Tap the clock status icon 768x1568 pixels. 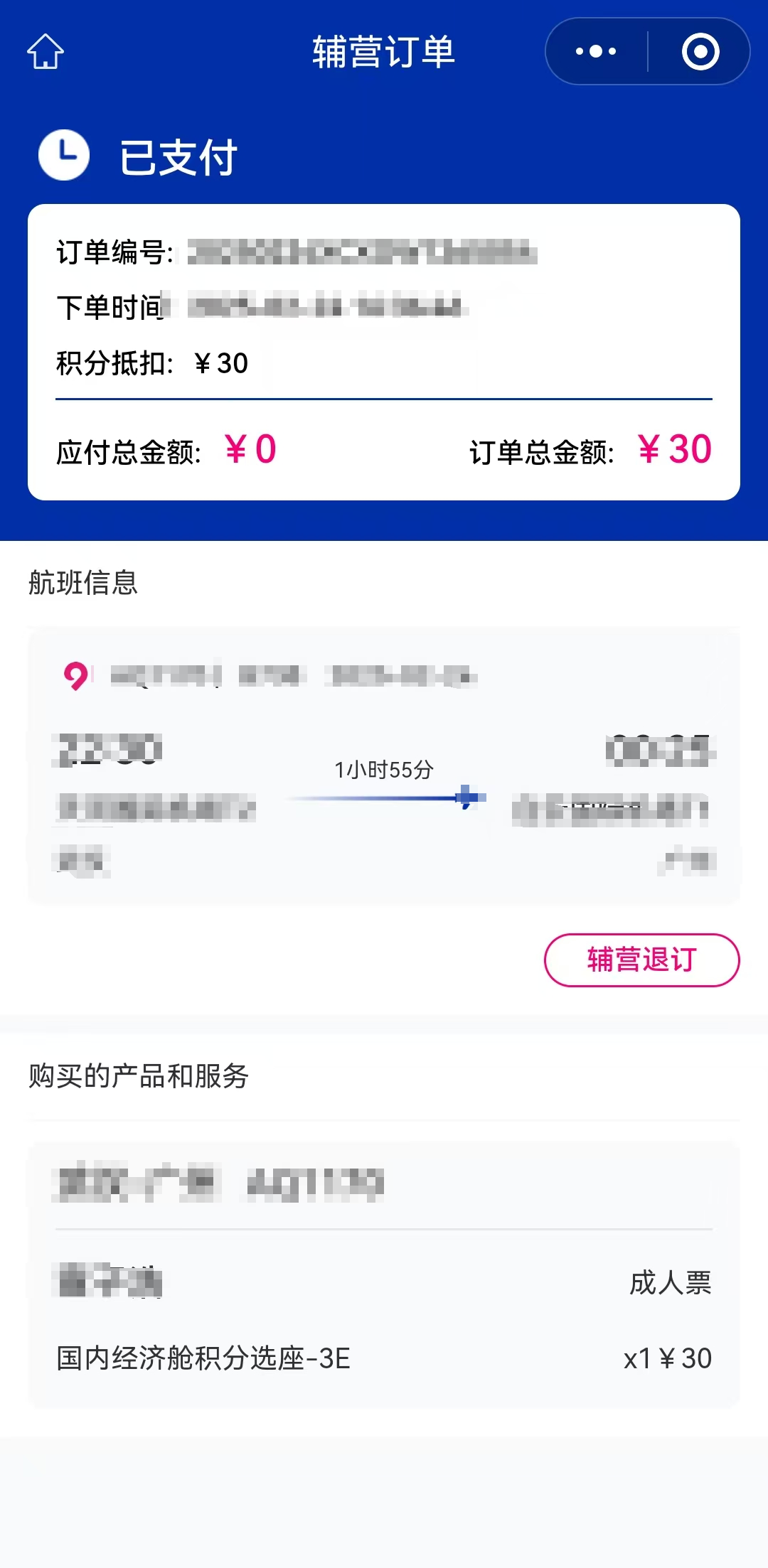(64, 155)
